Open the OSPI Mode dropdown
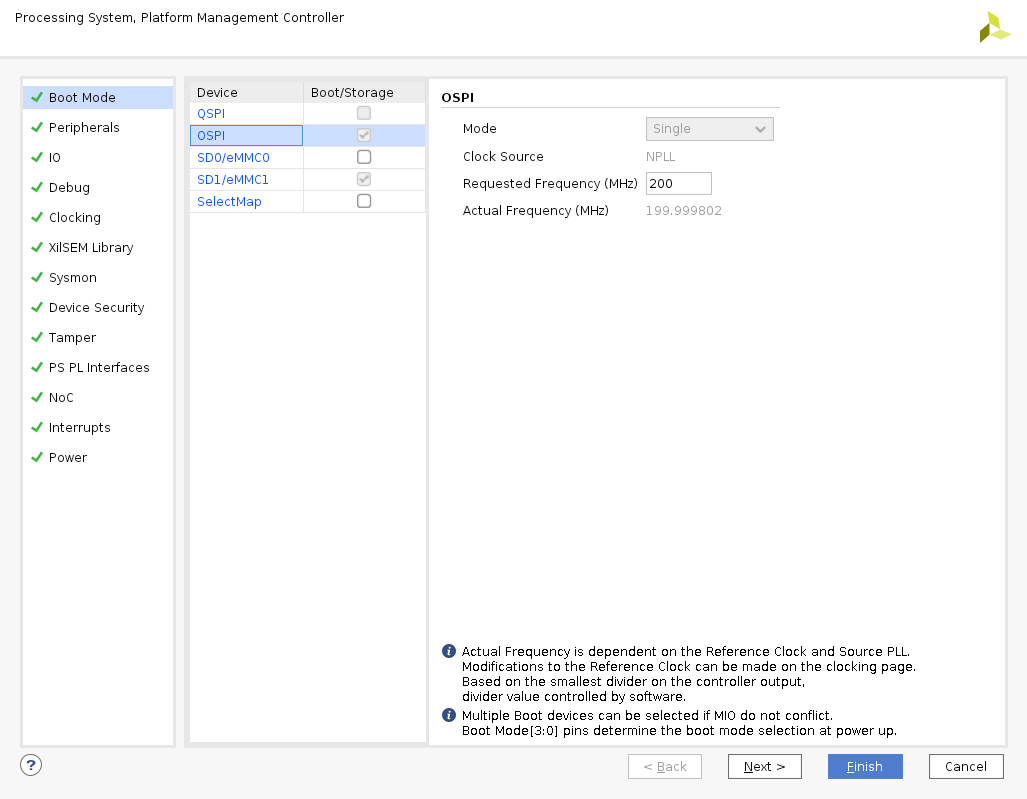Viewport: 1027px width, 799px height. (x=709, y=129)
